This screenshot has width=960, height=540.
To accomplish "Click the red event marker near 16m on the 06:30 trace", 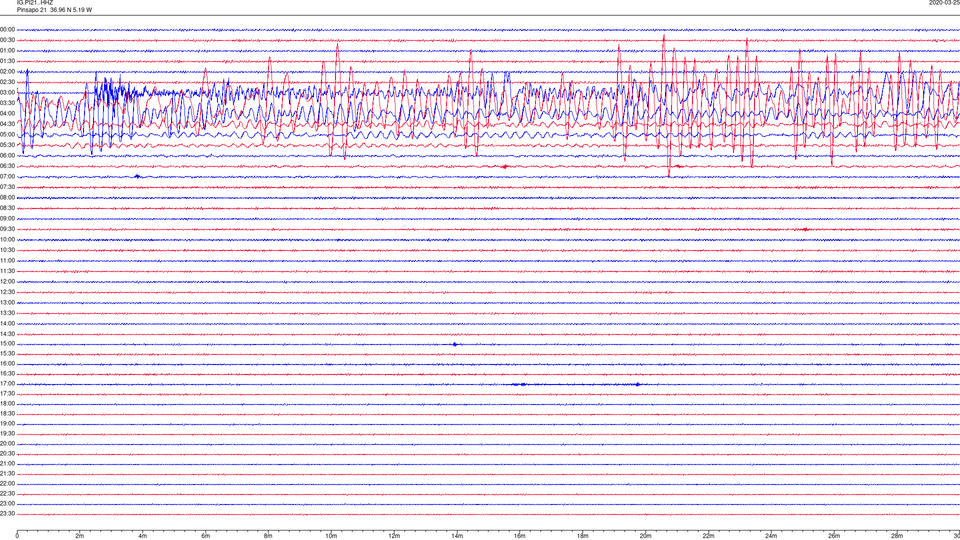I will coord(504,167).
